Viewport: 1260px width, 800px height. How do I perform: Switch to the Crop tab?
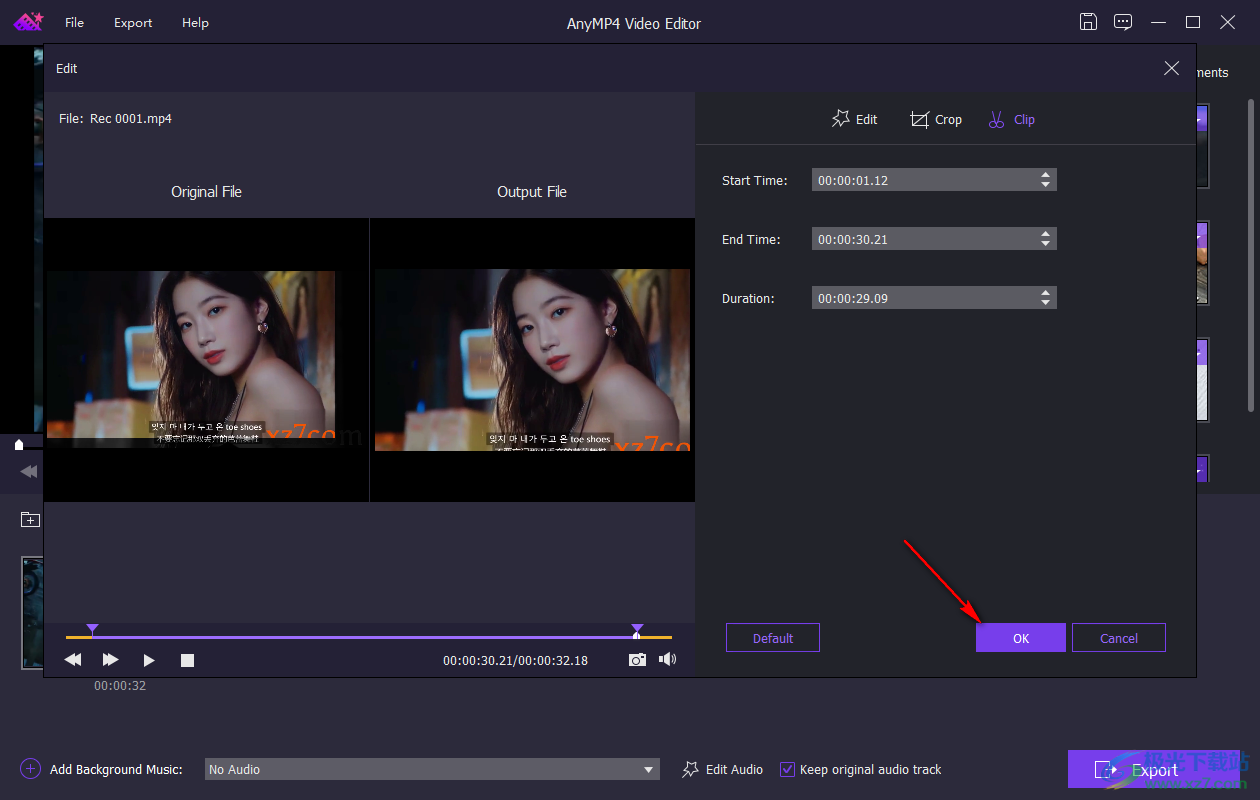click(x=935, y=119)
